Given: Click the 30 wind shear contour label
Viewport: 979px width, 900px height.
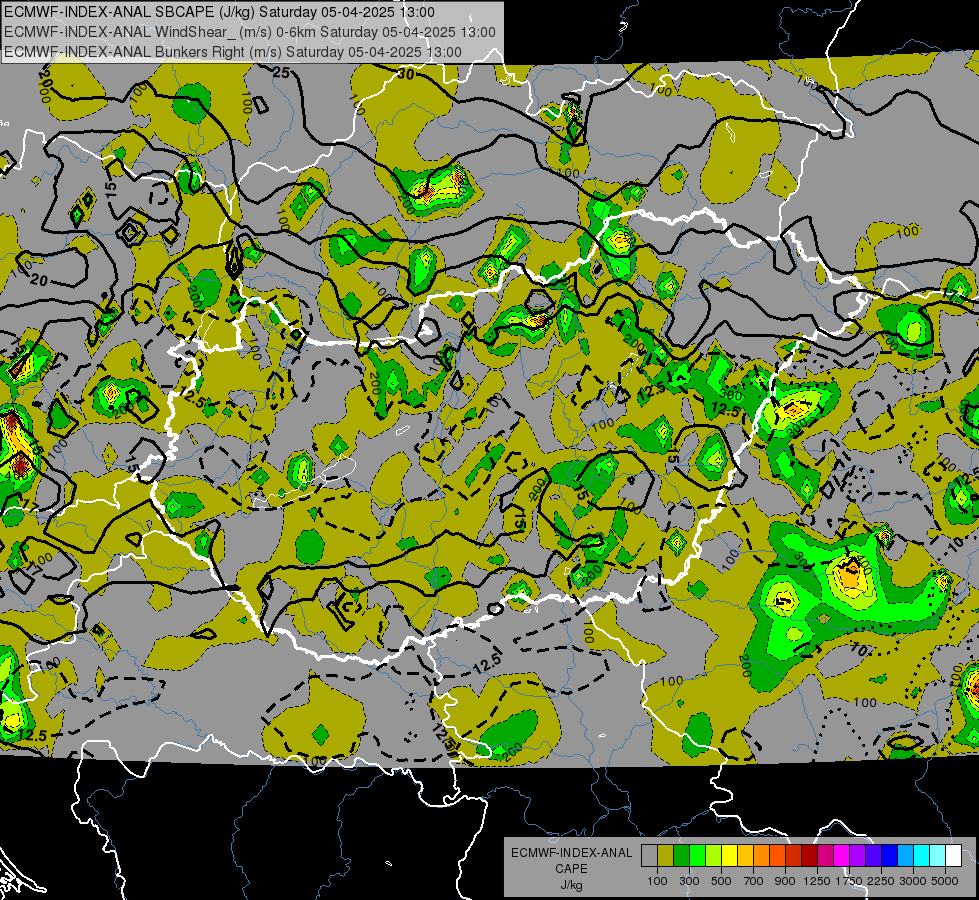Looking at the screenshot, I should (x=406, y=75).
